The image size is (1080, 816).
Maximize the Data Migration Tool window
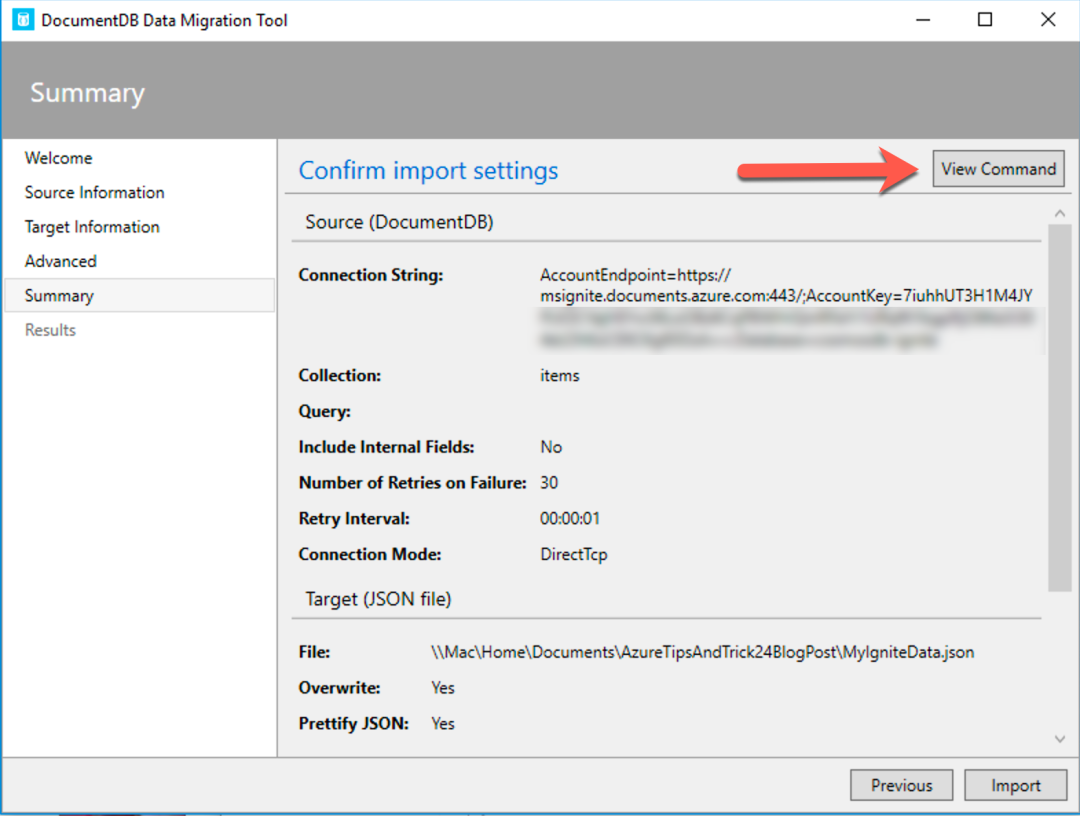click(x=985, y=20)
